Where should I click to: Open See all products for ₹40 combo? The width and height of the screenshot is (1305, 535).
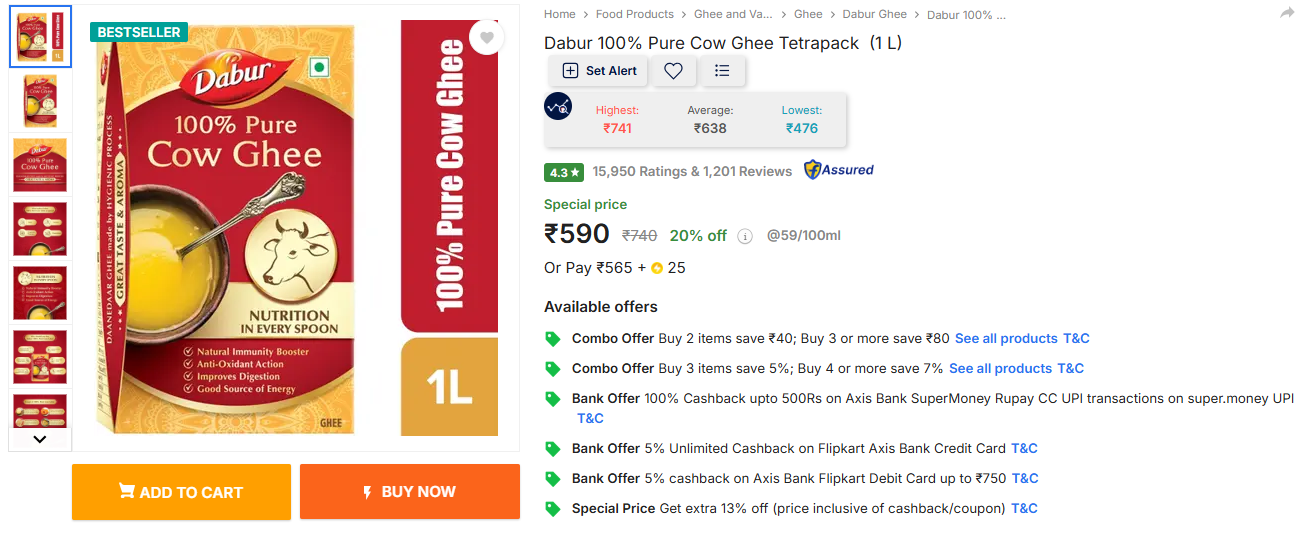click(1006, 338)
